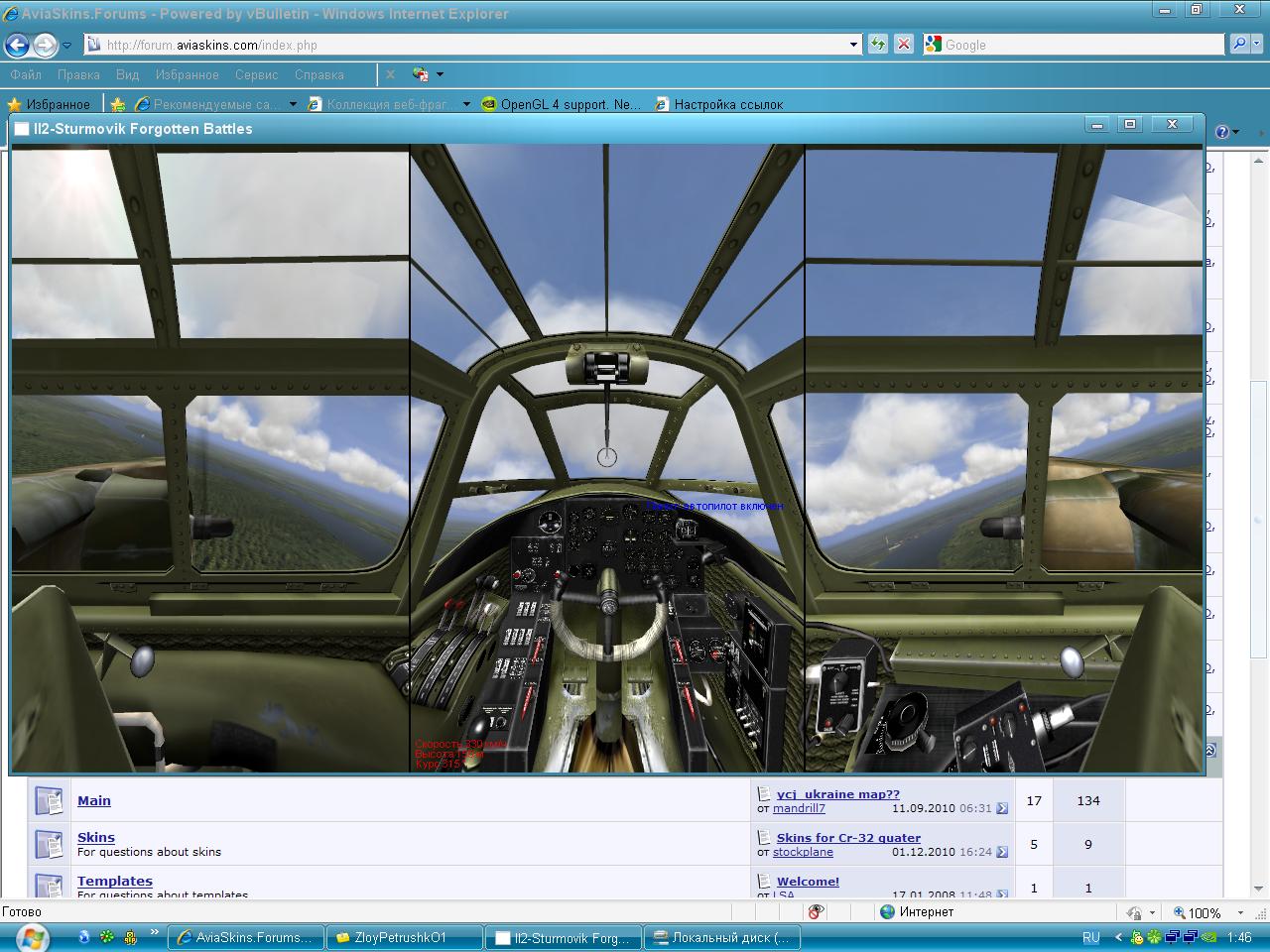Switch to AviaSkins.Forums taskbar button

(245, 937)
